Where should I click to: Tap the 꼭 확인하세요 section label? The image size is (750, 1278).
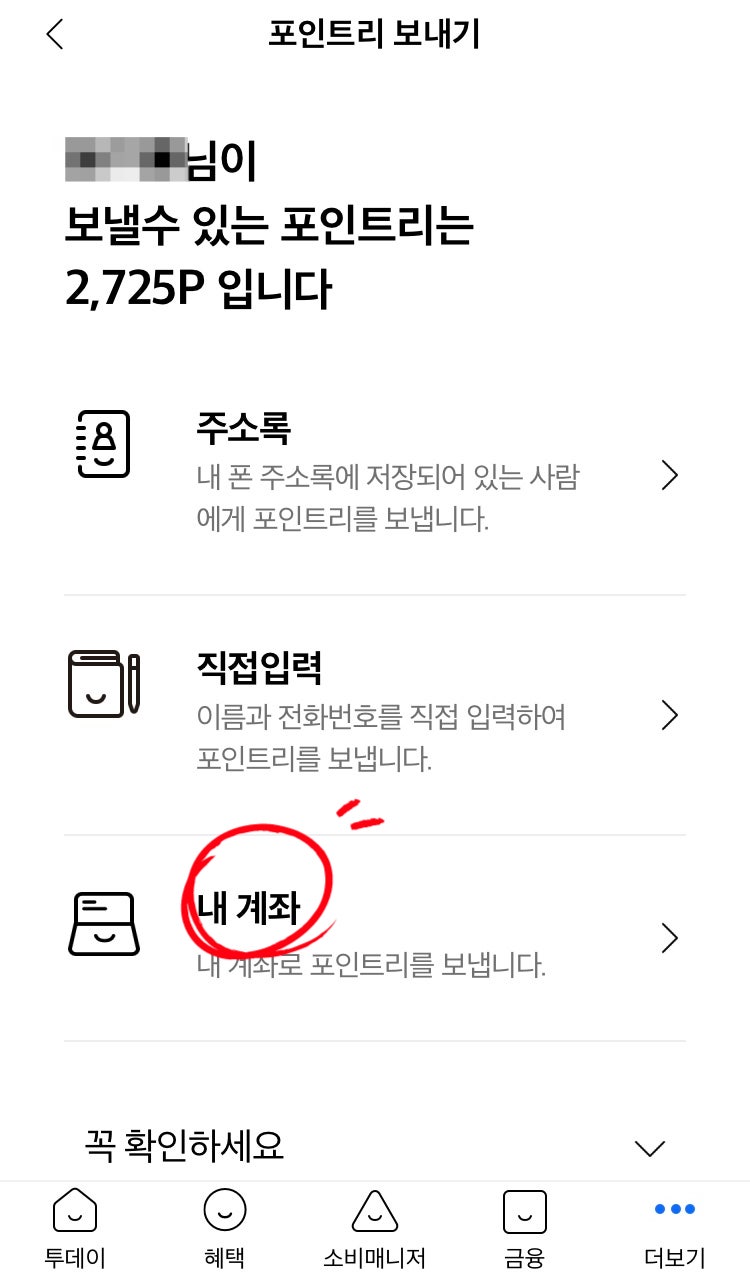[184, 1145]
